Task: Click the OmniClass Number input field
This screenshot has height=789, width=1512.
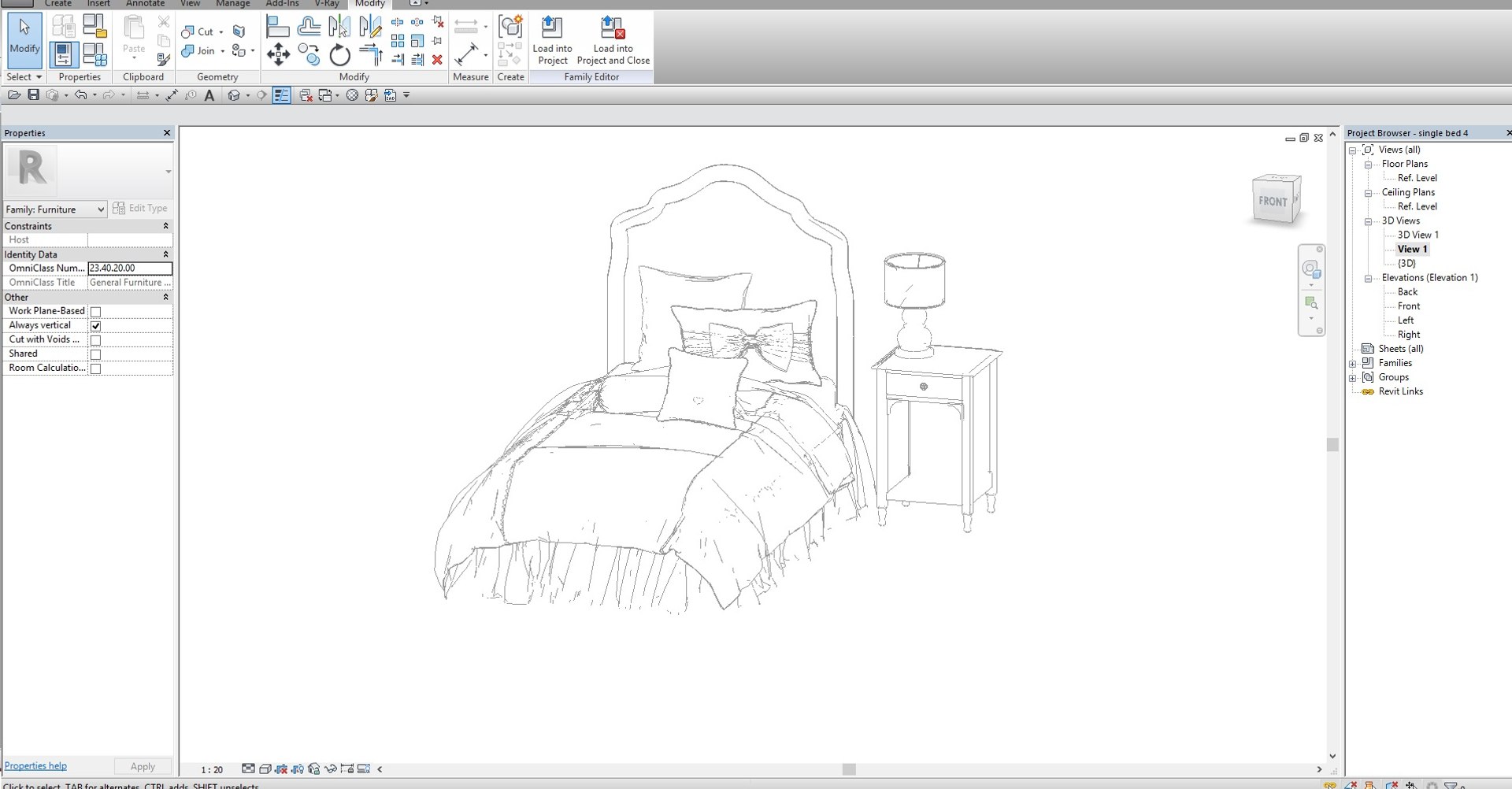Action: point(130,269)
